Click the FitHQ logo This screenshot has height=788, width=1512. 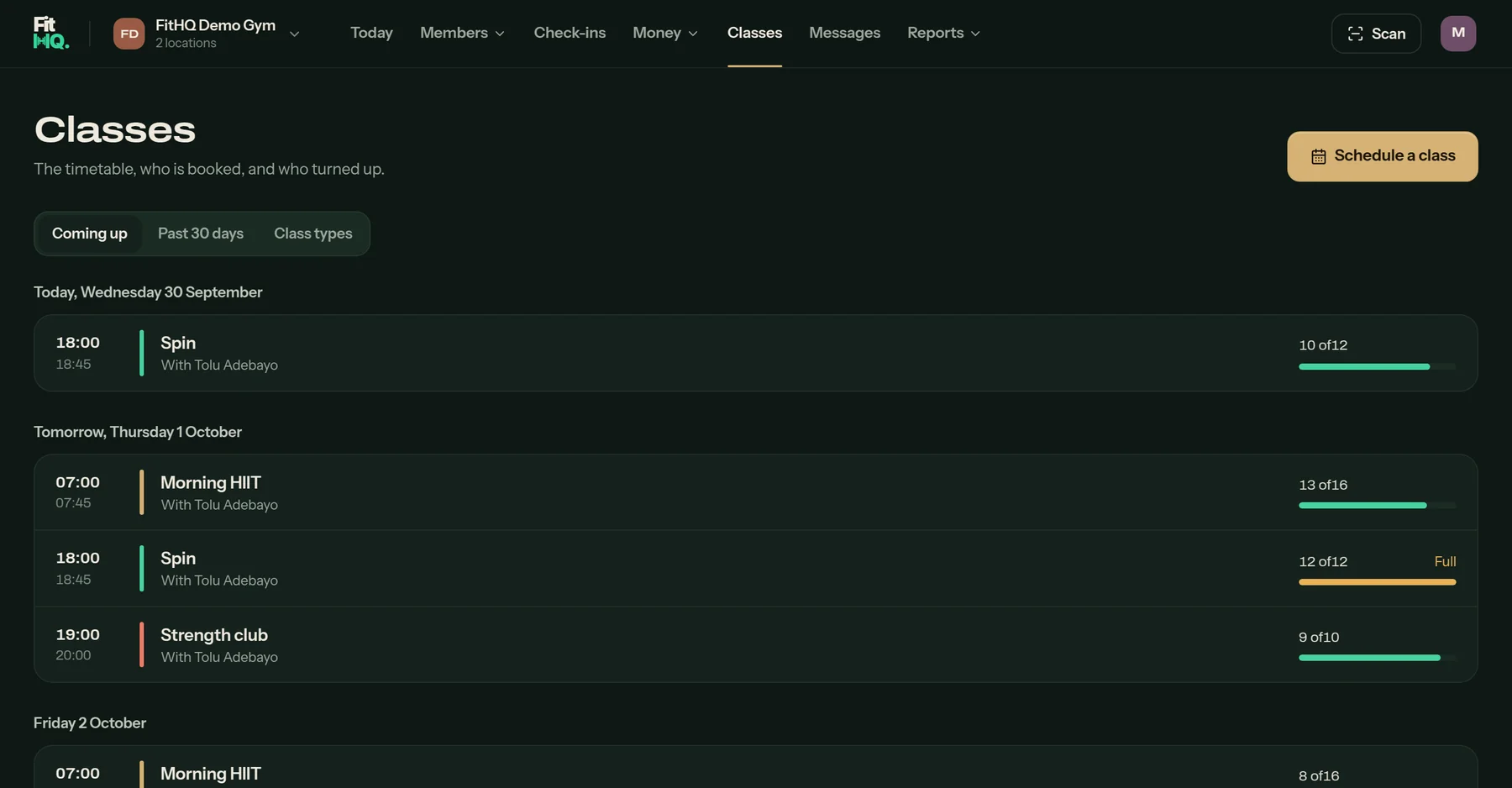[50, 33]
